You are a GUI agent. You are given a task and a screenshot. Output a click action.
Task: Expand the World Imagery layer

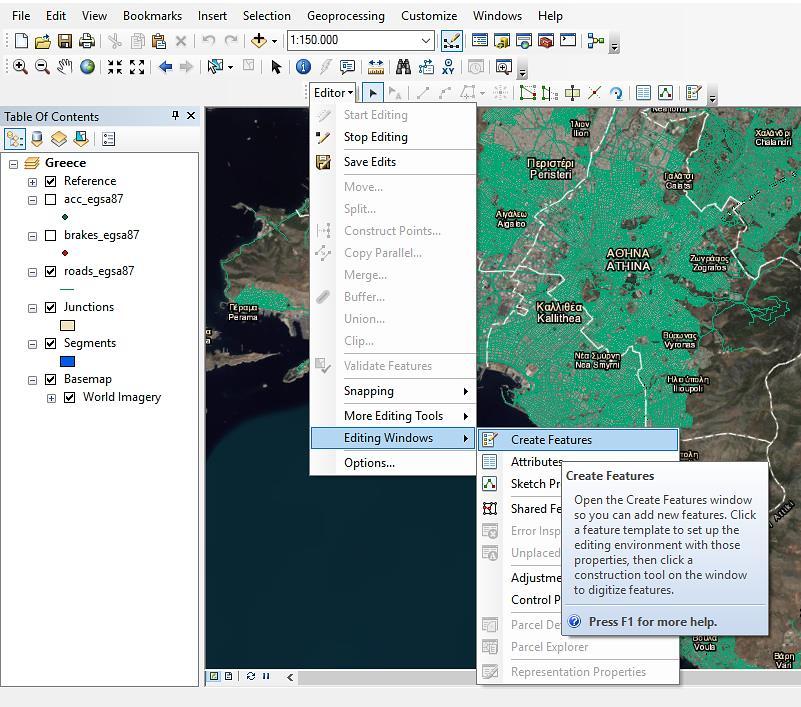(x=51, y=398)
